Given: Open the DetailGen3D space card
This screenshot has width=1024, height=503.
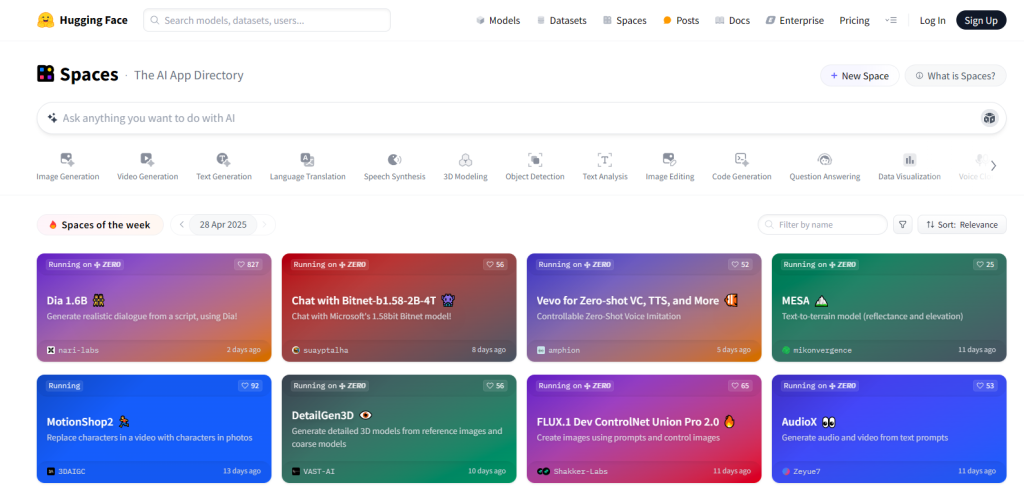Looking at the screenshot, I should click(x=399, y=429).
